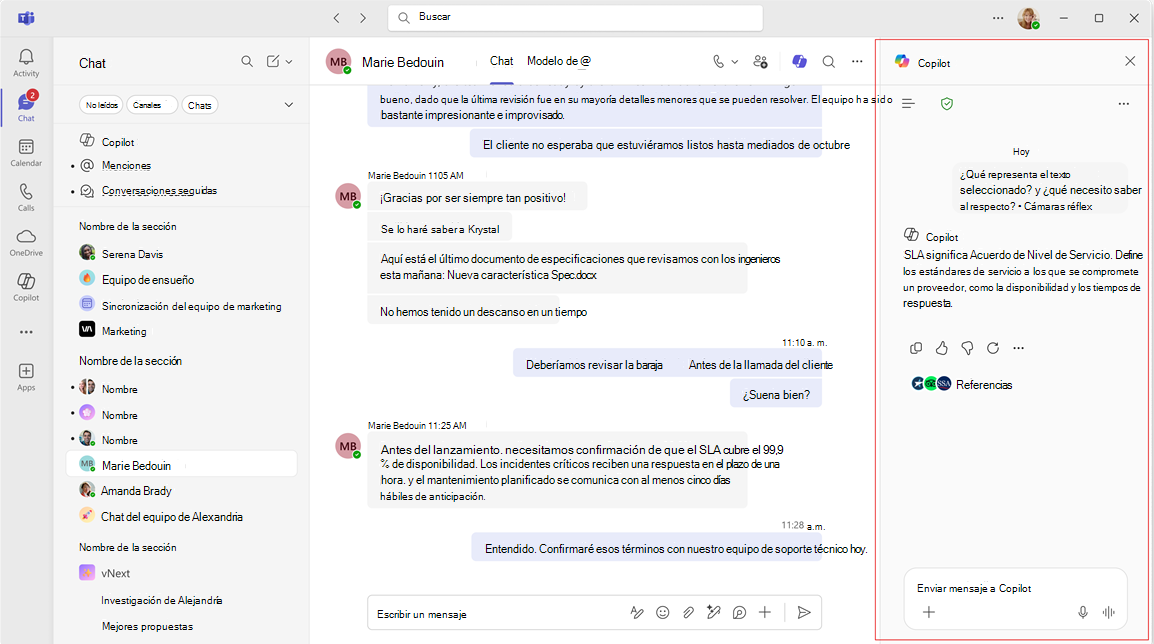Open the Calendar in the sidebar
Image resolution: width=1154 pixels, height=644 pixels.
click(26, 153)
